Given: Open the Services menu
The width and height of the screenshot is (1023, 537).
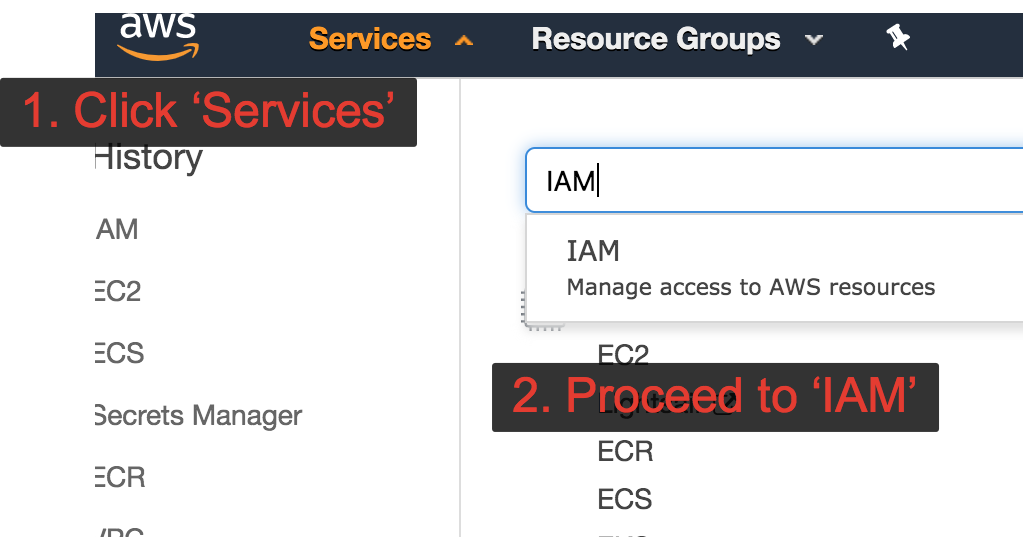Looking at the screenshot, I should point(370,39).
